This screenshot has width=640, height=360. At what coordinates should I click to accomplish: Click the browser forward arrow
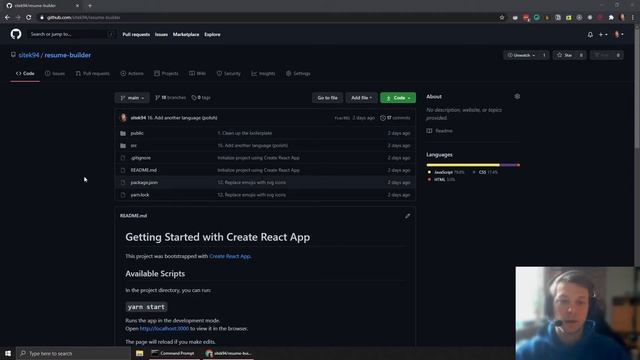[x=18, y=18]
